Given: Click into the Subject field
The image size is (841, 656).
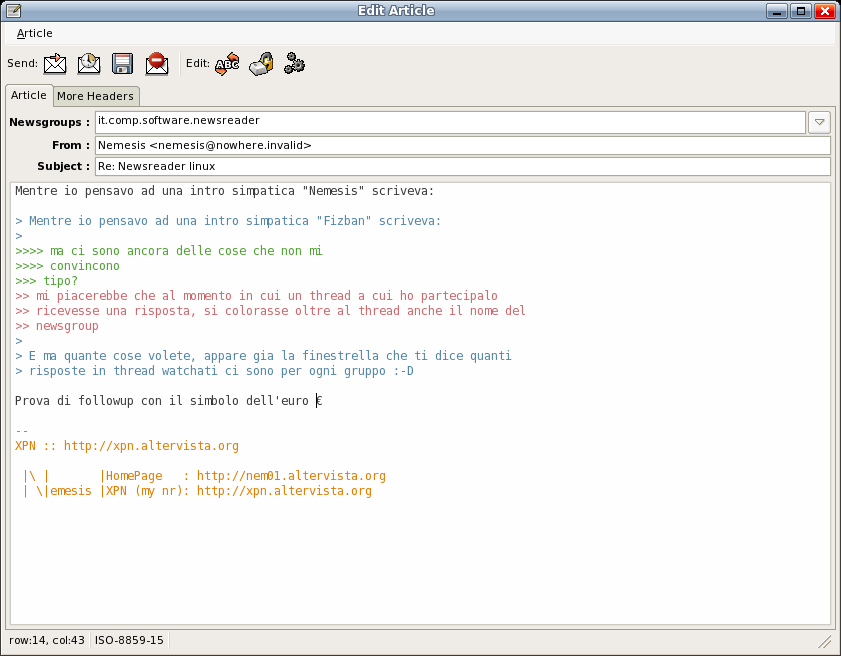Looking at the screenshot, I should [462, 166].
